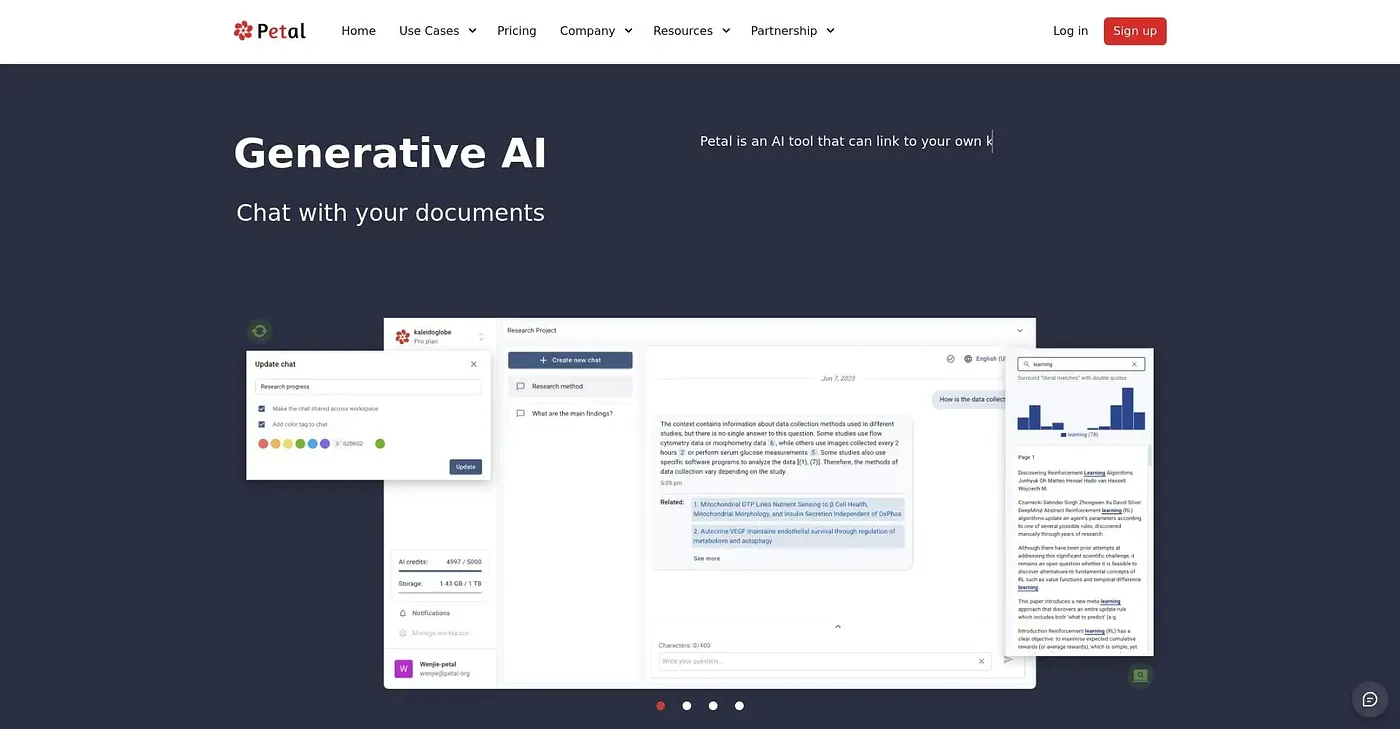
Task: Expand the Research Project chevron
Action: pyautogui.click(x=1020, y=330)
